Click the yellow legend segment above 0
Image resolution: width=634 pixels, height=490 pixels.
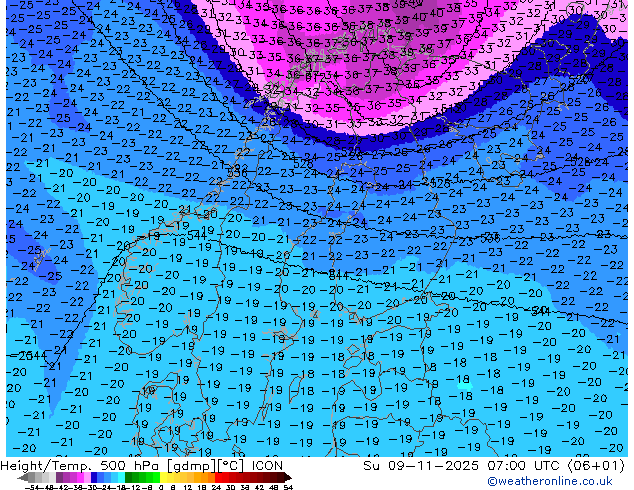click(x=163, y=477)
